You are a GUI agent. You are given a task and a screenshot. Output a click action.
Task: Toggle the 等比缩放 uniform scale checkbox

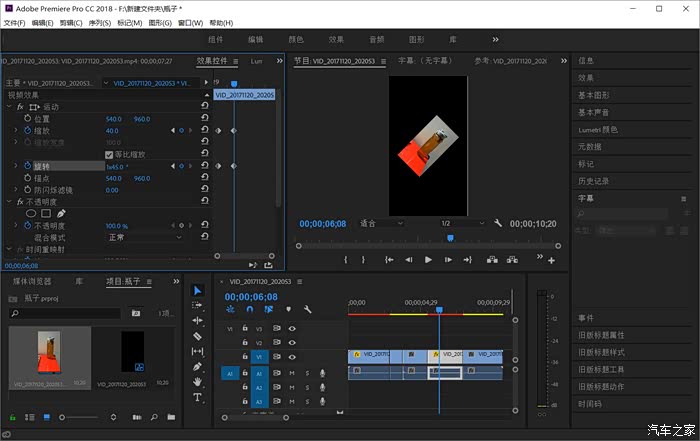click(110, 154)
